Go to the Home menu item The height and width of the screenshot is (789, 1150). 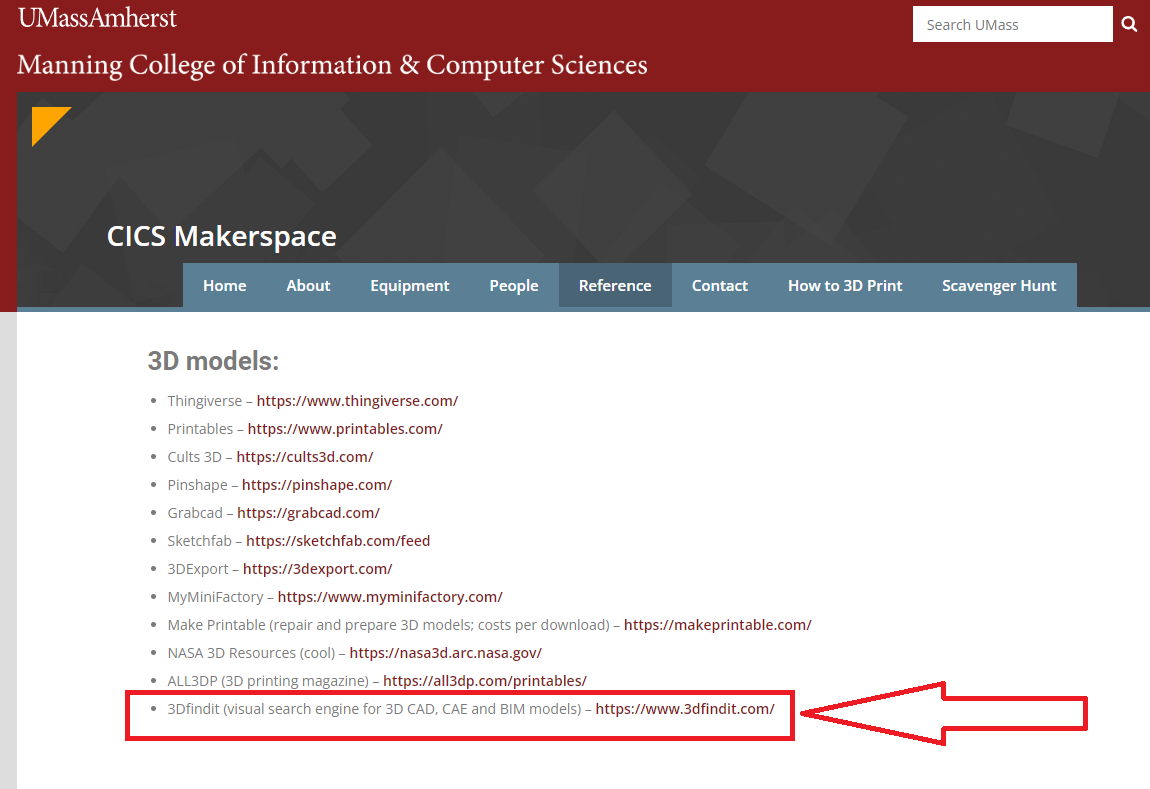(x=224, y=285)
